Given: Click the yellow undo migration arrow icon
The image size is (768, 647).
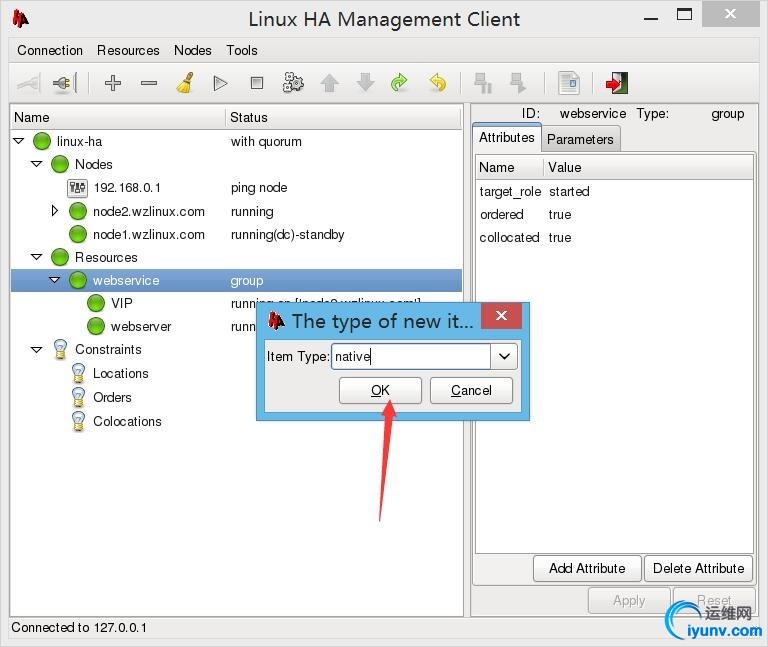Looking at the screenshot, I should [437, 83].
